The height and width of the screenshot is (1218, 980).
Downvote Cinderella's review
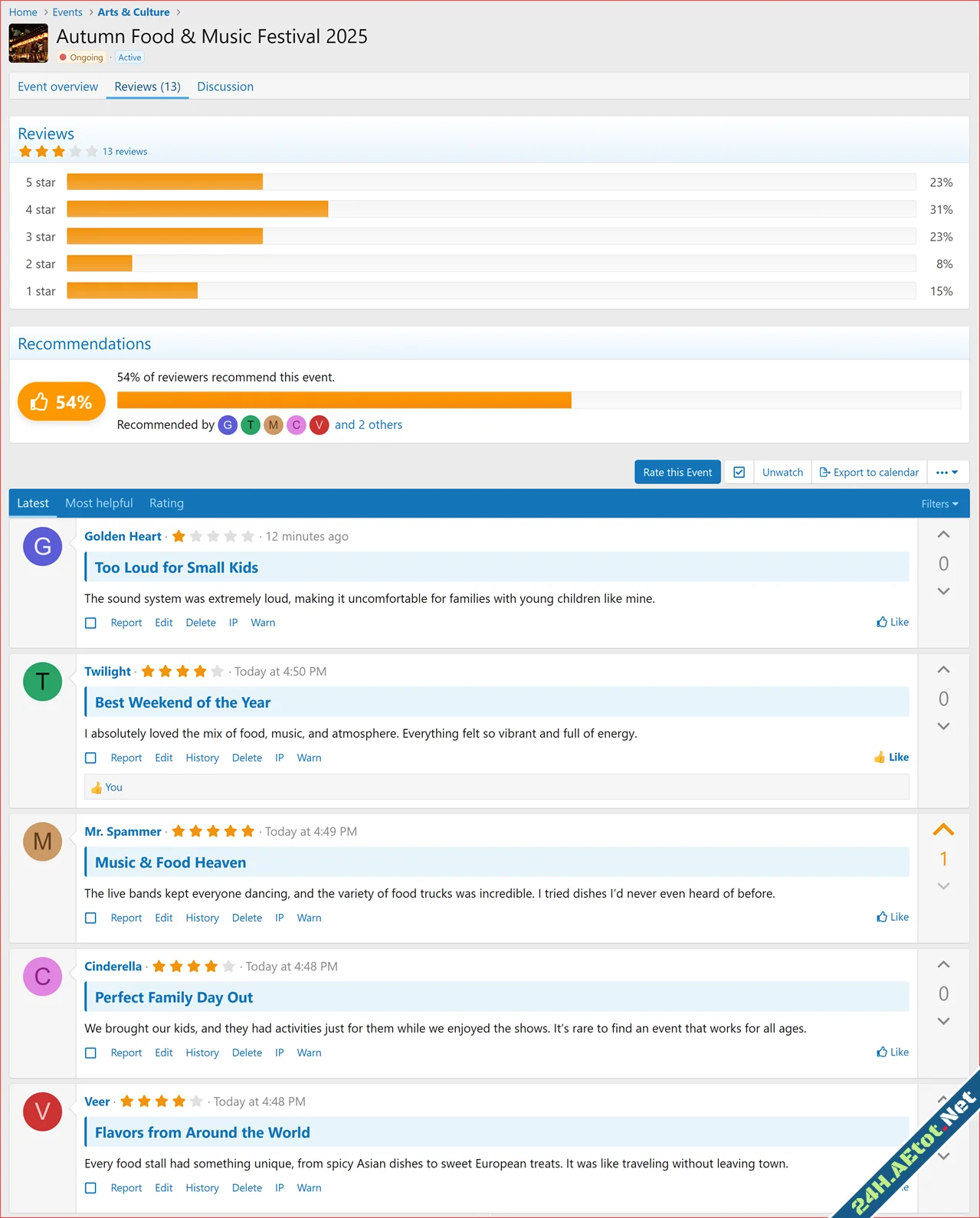point(943,1021)
